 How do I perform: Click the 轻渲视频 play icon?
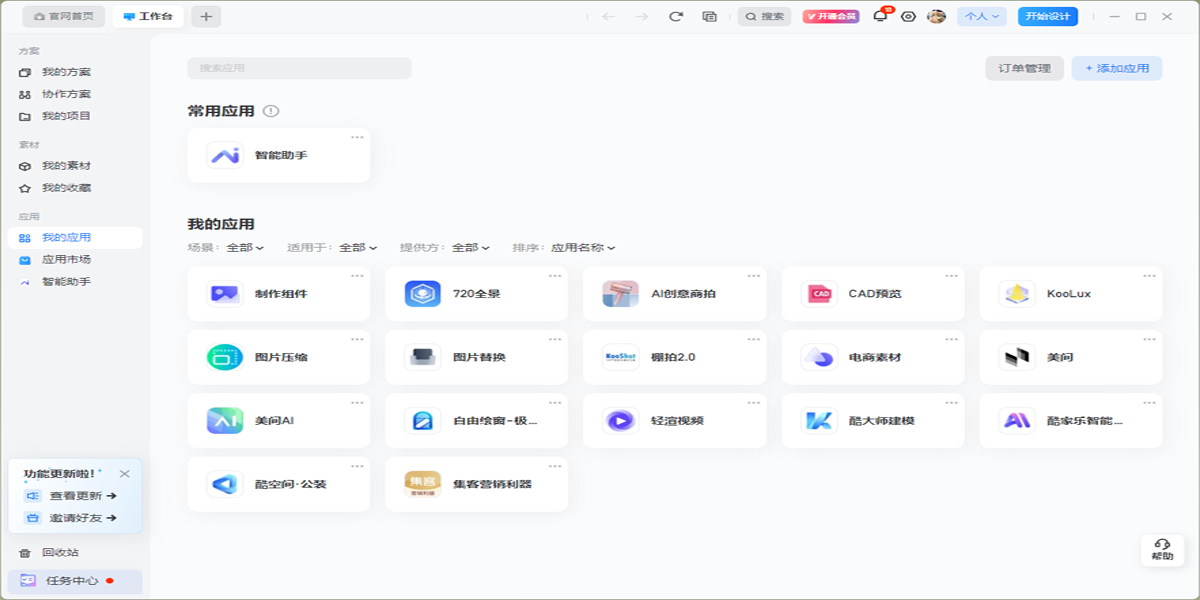pos(620,421)
